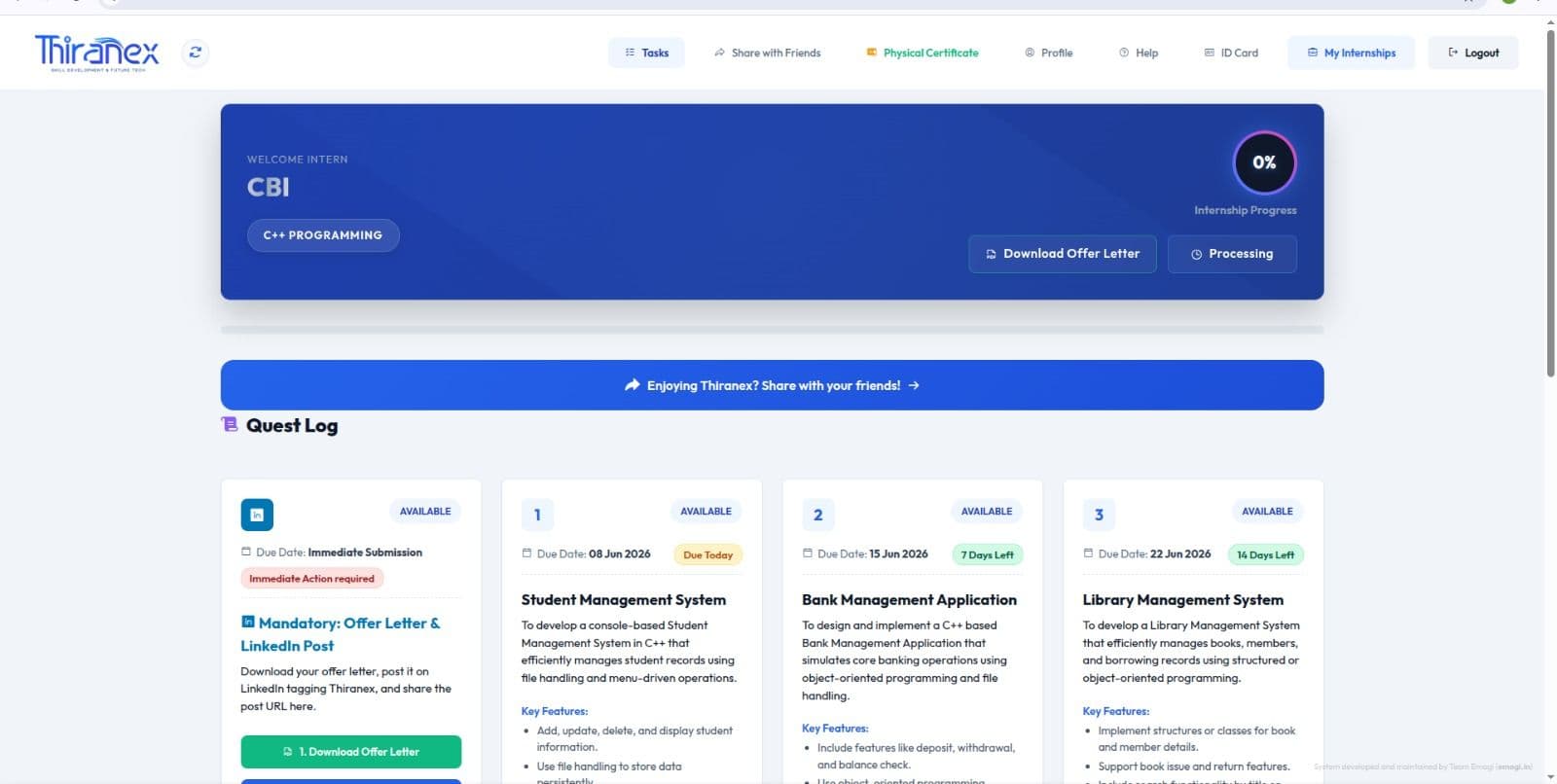Click the Thiranex logo
The width and height of the screenshot is (1557, 784).
point(96,53)
